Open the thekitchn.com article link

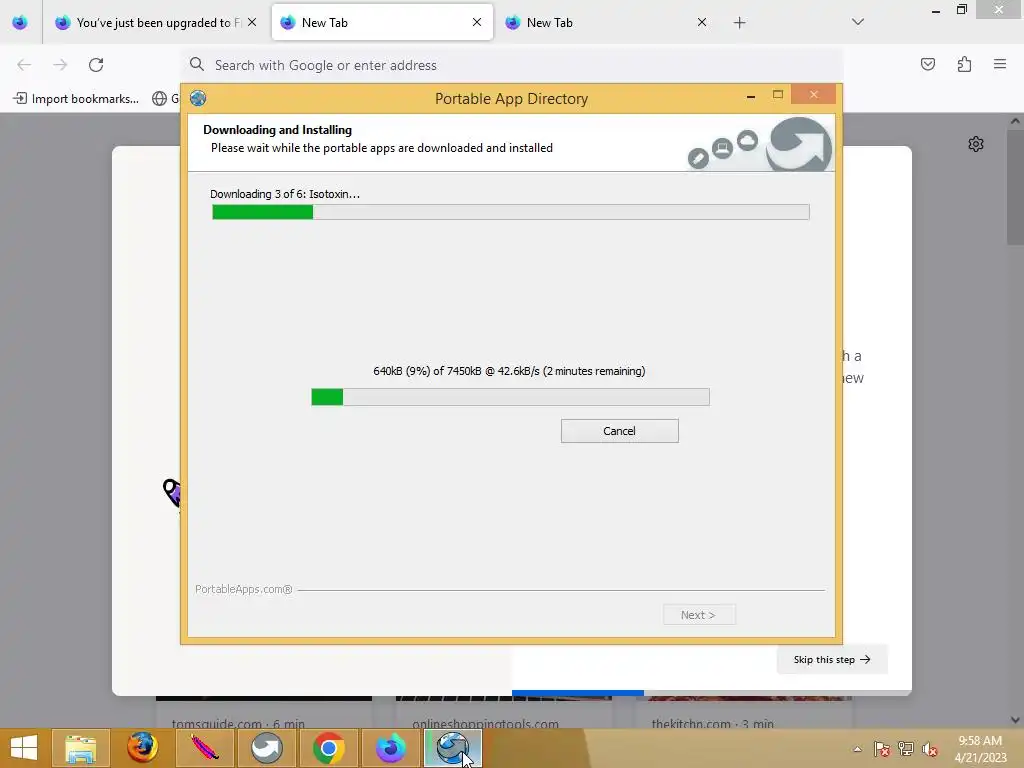pos(712,724)
